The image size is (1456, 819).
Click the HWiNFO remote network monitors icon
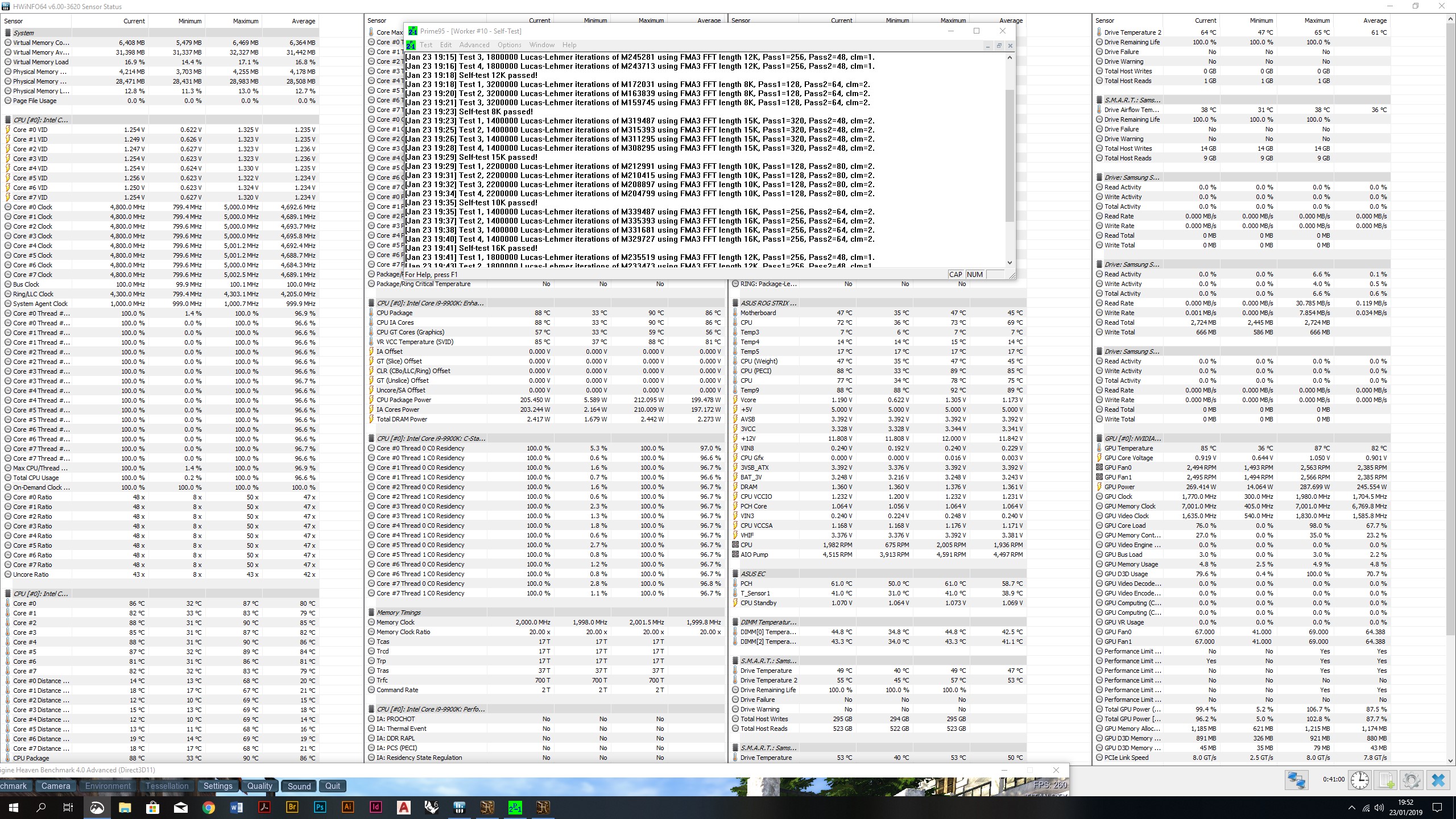click(1296, 780)
